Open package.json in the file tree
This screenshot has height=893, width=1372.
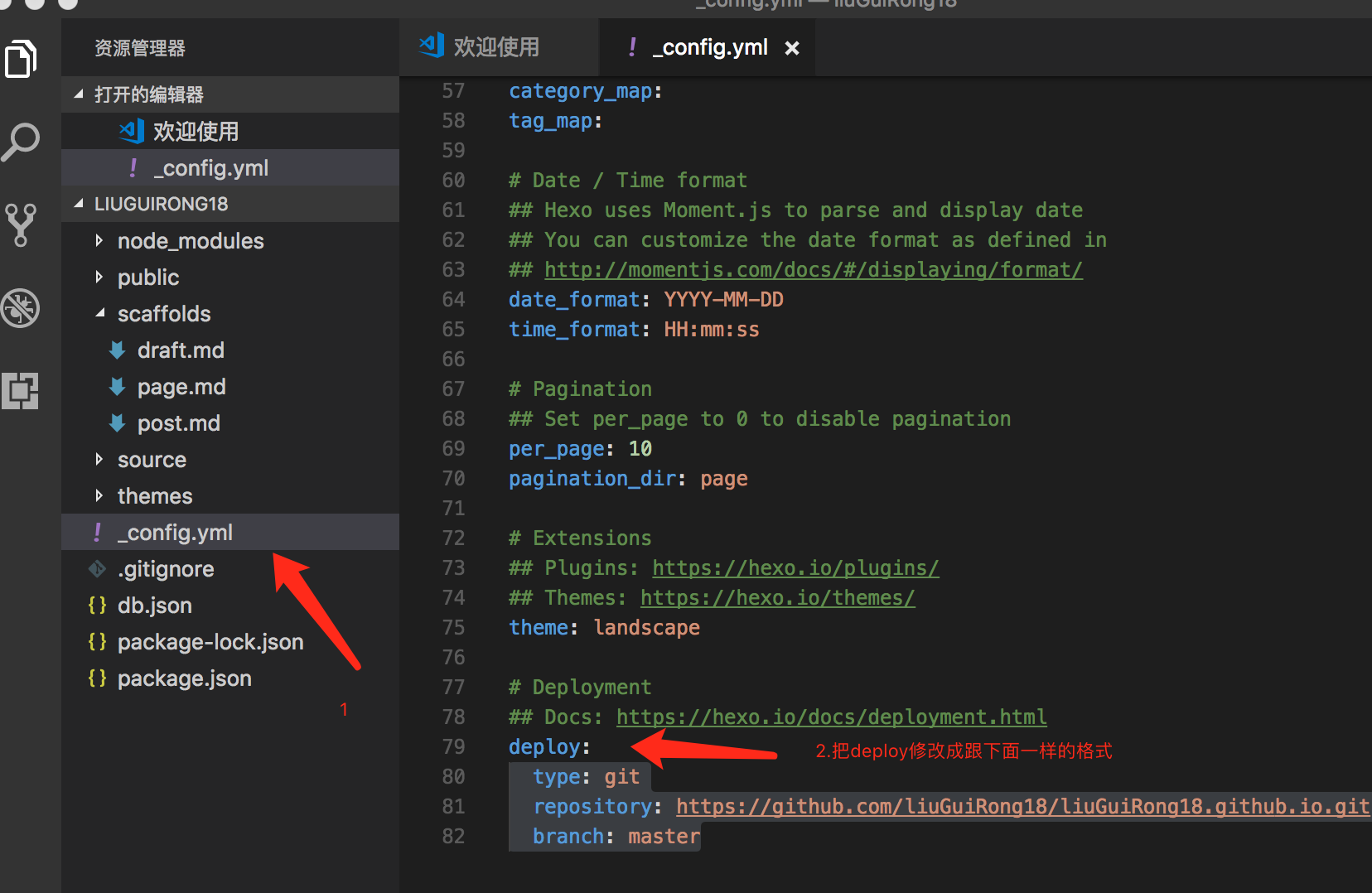(x=184, y=678)
